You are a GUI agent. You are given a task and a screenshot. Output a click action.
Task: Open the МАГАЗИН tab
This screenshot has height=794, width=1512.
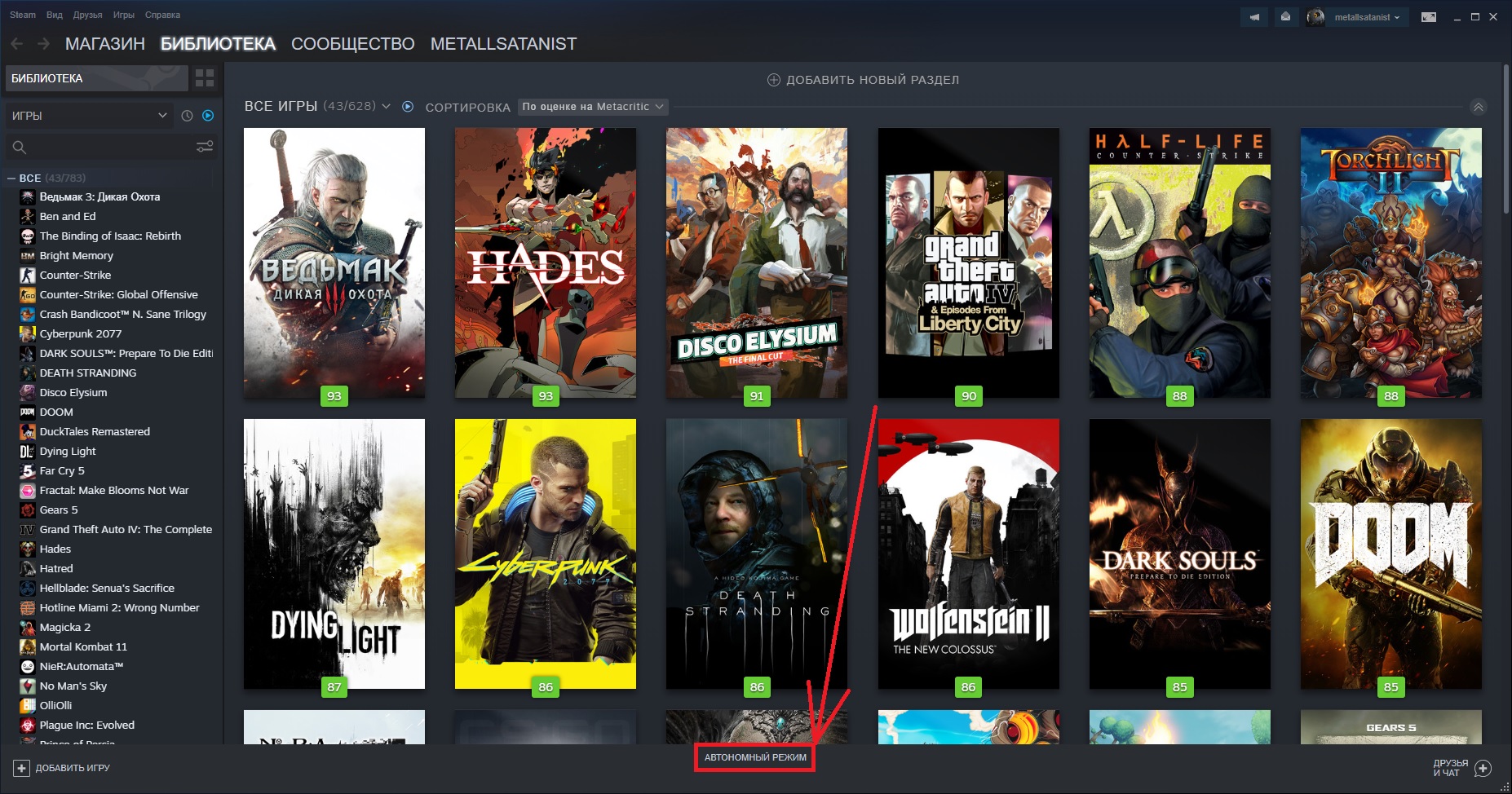[104, 44]
